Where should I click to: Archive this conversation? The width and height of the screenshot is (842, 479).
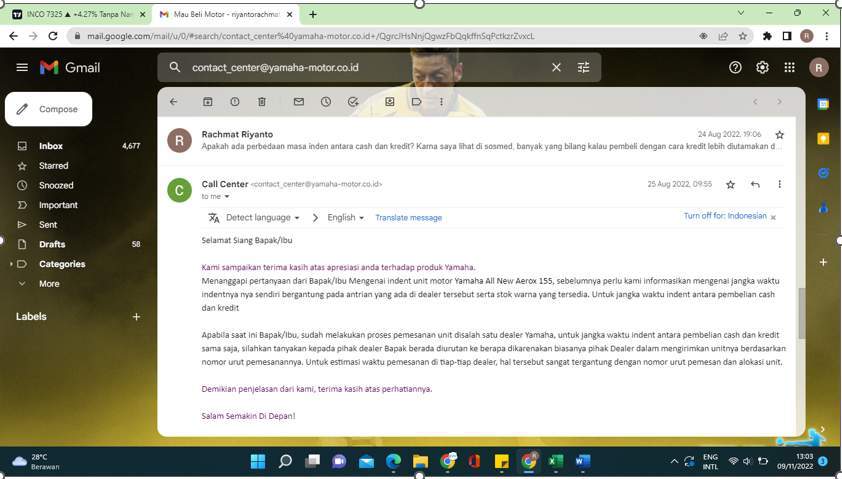[208, 101]
